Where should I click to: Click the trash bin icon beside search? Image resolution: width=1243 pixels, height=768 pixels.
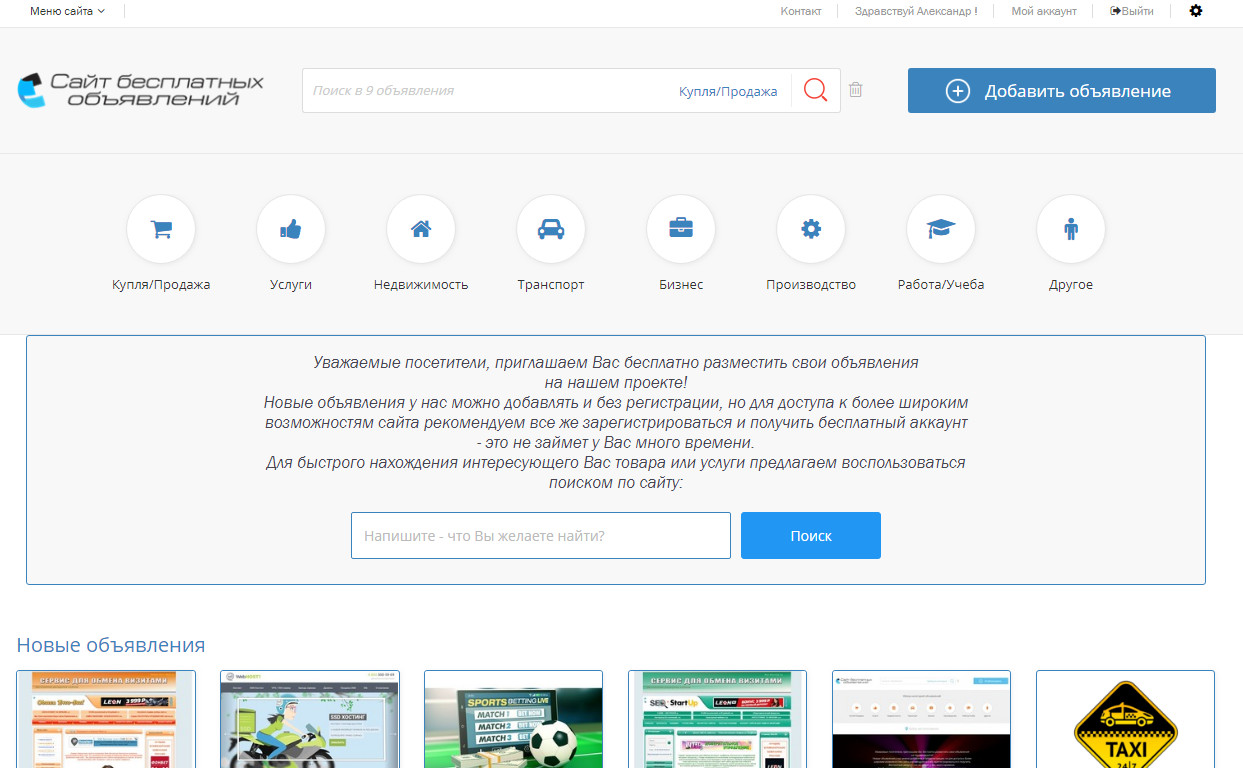click(855, 90)
